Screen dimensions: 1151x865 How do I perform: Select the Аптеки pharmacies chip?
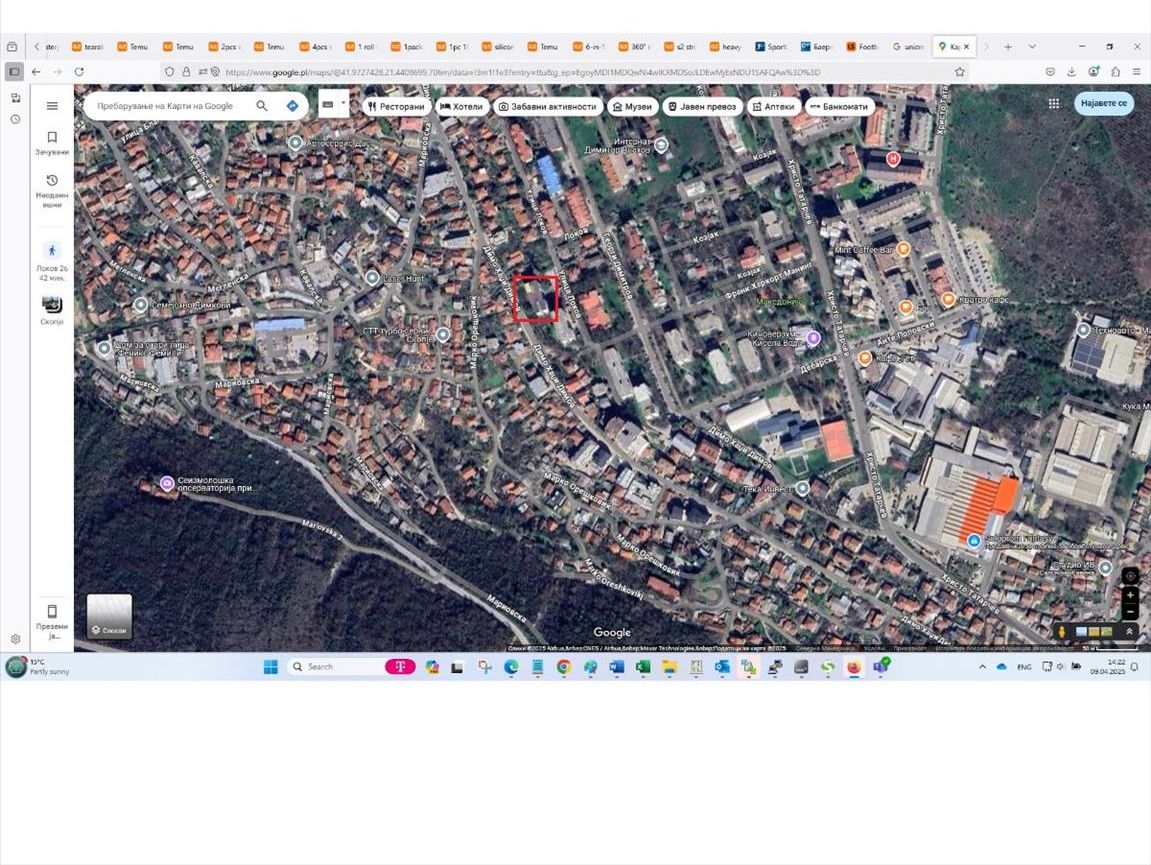[x=772, y=106]
